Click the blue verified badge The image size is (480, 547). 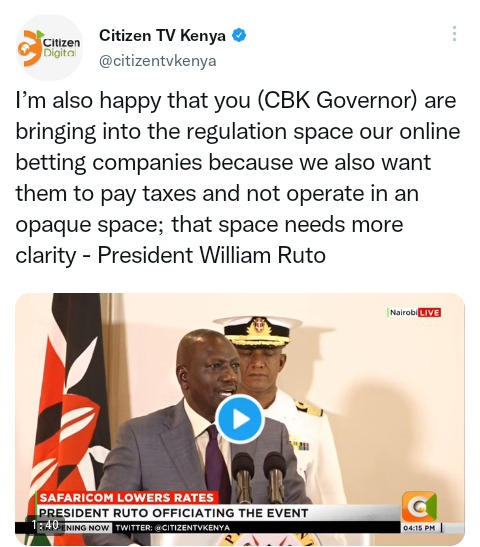239,36
